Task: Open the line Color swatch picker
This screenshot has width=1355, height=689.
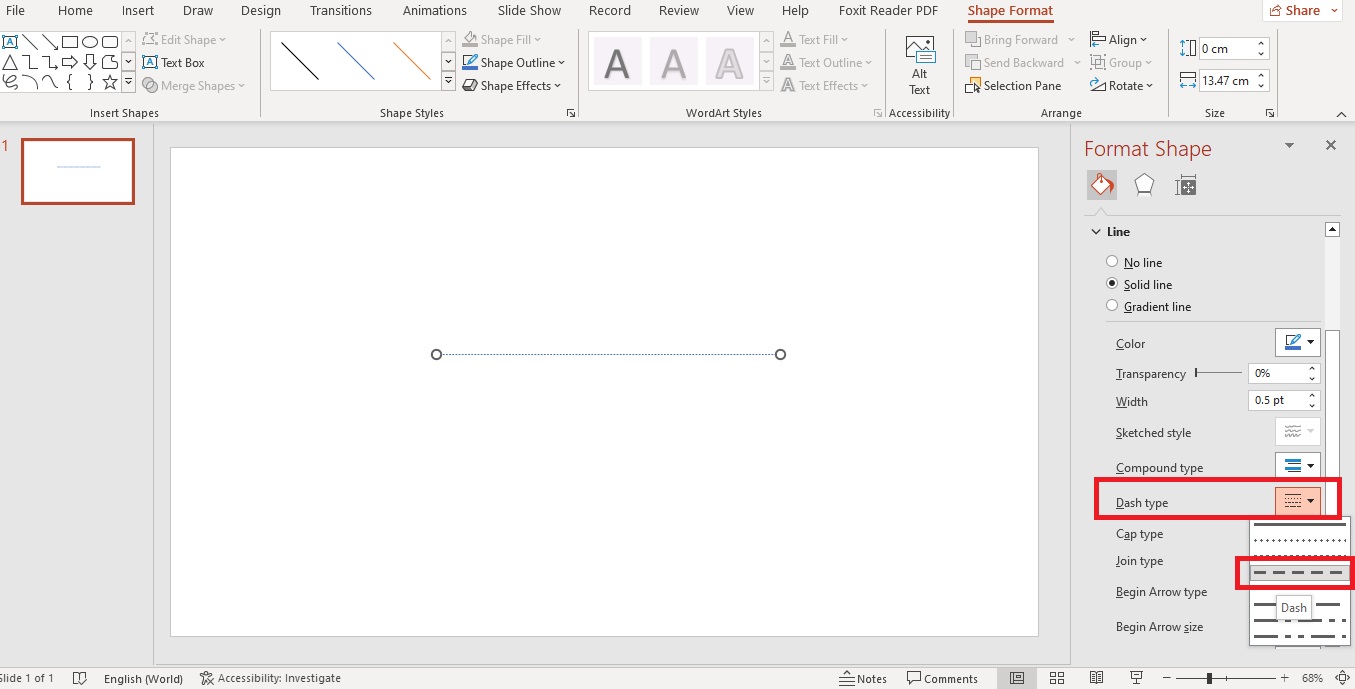Action: coord(1297,341)
